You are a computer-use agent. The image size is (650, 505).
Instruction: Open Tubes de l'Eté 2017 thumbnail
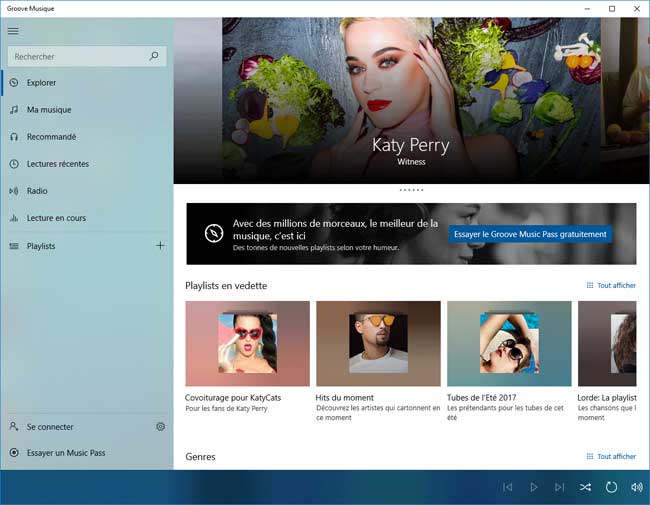(509, 344)
